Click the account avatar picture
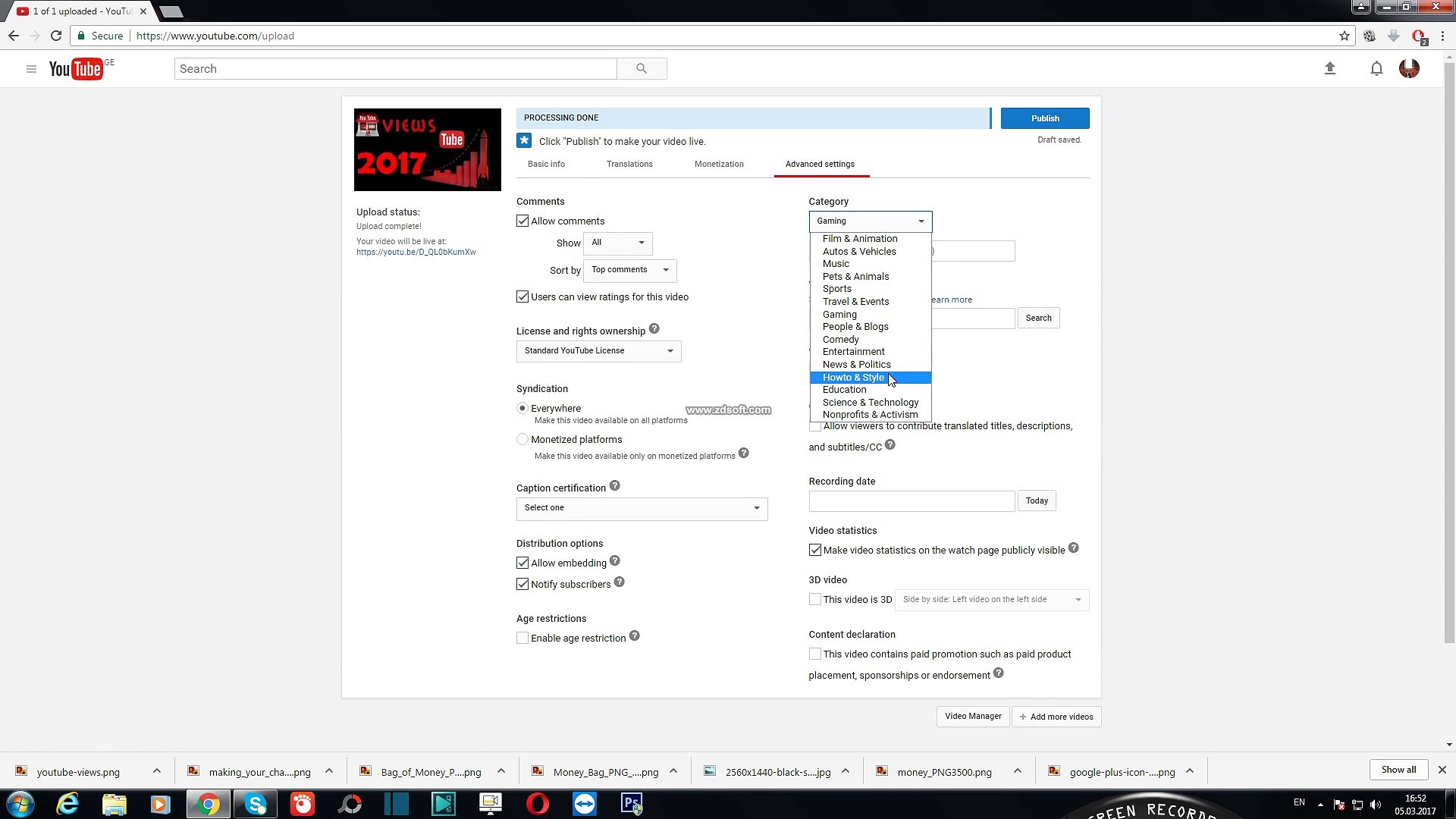 [1410, 68]
